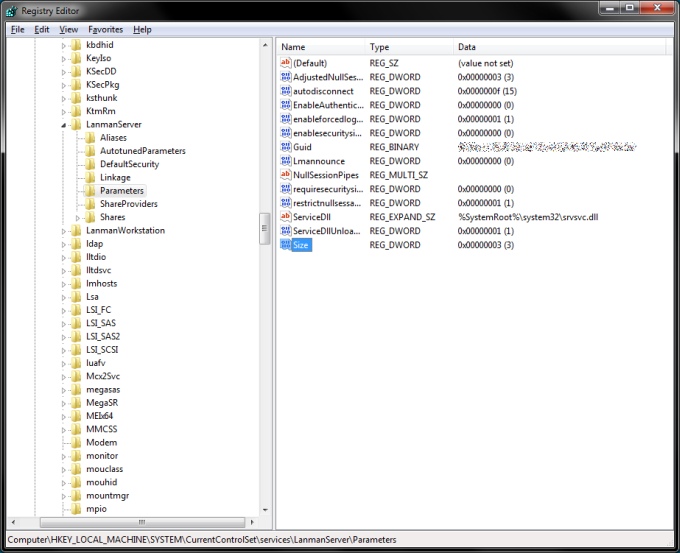Expand the MegaSR key
The image size is (680, 553).
(64, 403)
